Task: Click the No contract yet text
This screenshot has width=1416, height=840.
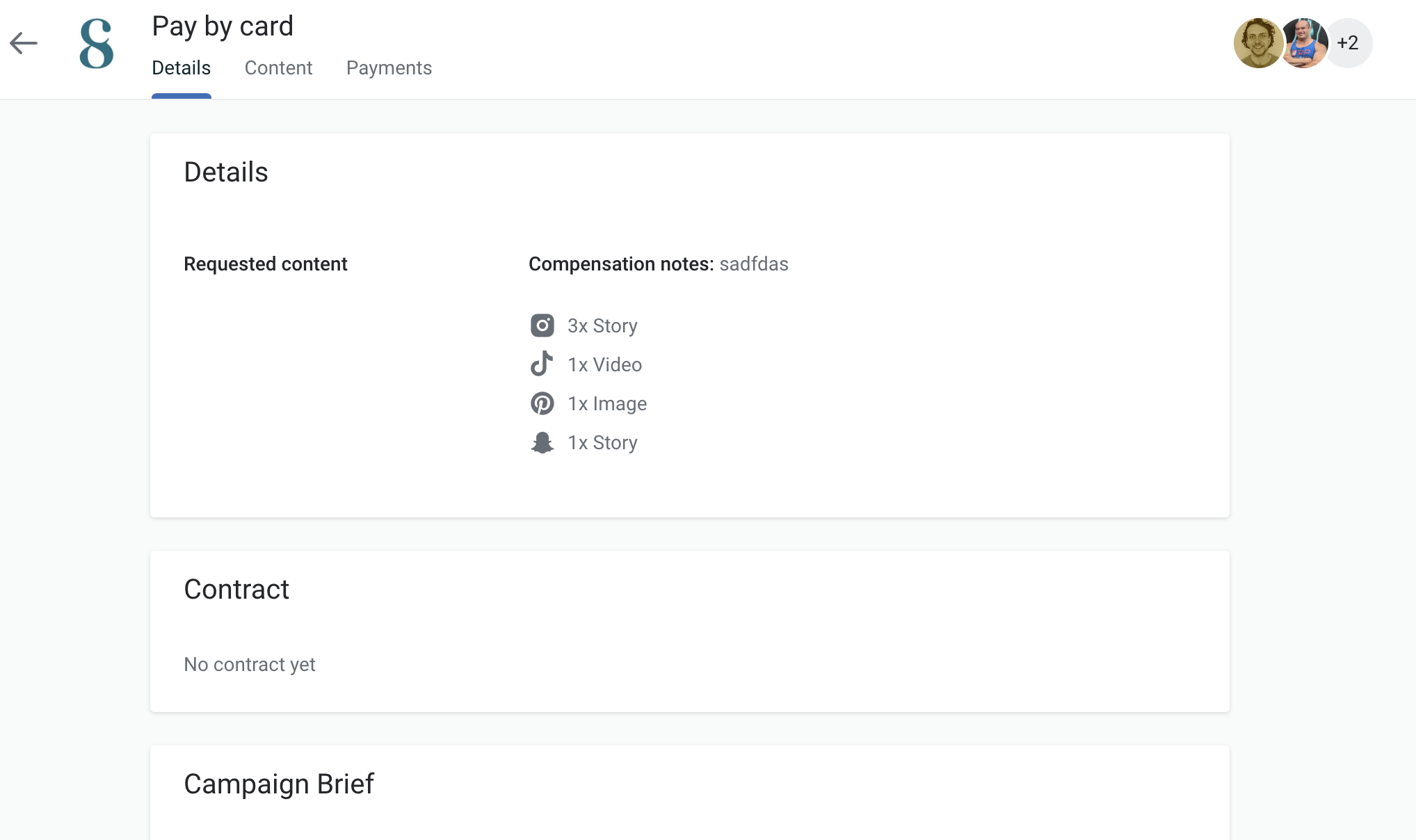Action: point(250,665)
